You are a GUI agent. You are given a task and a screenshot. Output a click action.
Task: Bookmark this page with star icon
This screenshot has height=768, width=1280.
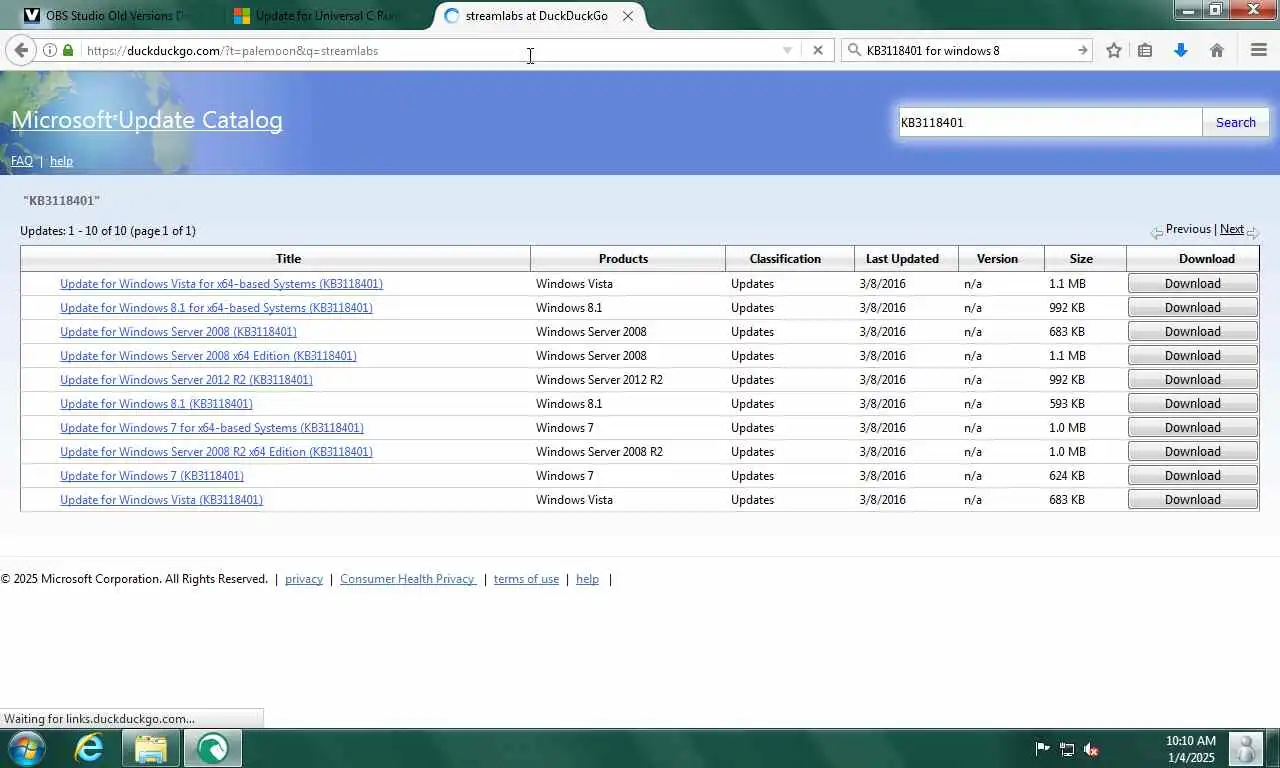1114,50
